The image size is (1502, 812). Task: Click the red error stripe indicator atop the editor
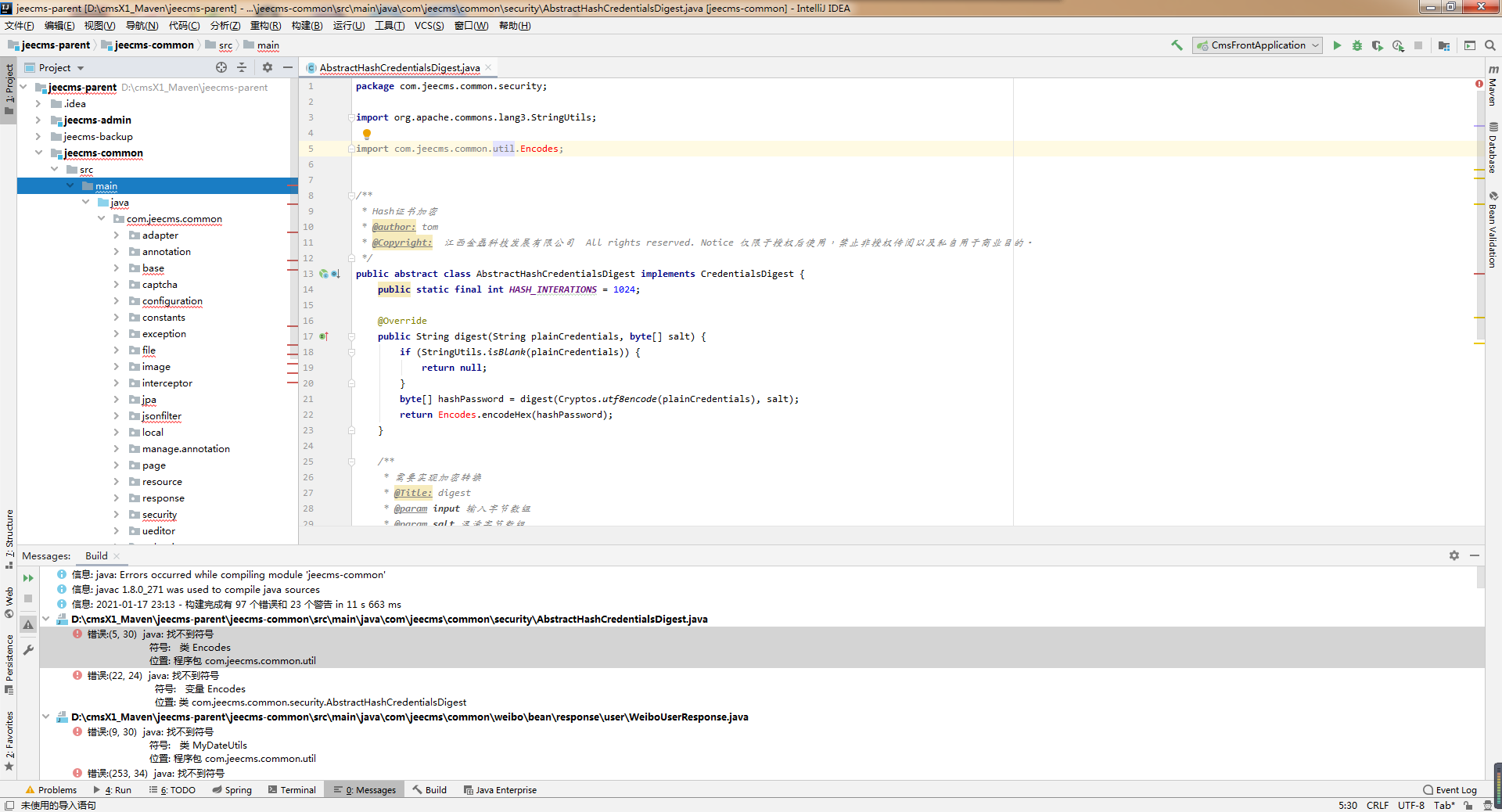coord(1479,84)
